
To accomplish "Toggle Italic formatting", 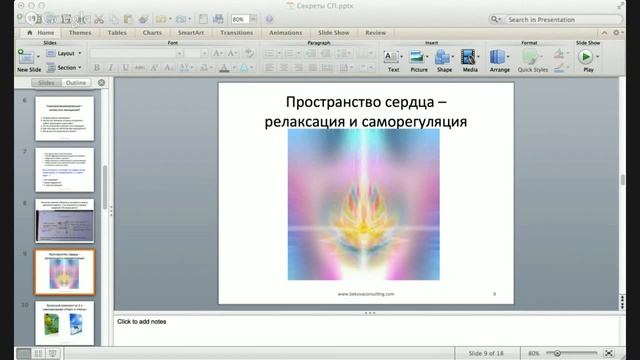I will tap(111, 68).
